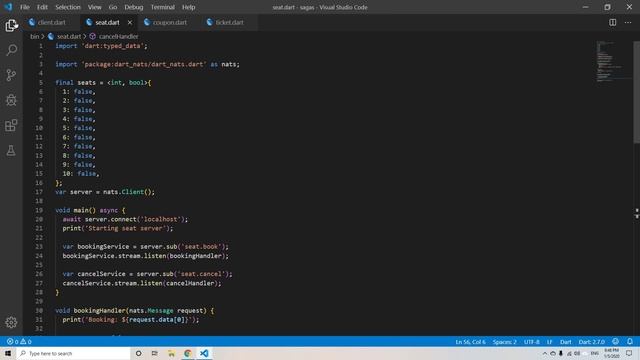Open the Test flask view
Viewport: 640px width, 360px height.
(11, 150)
